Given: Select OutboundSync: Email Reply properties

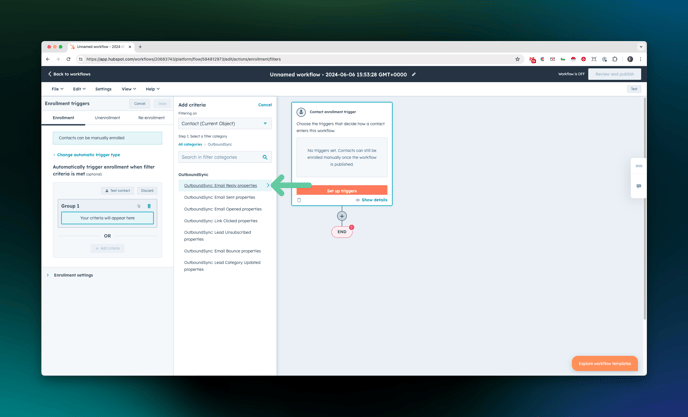Looking at the screenshot, I should click(220, 186).
